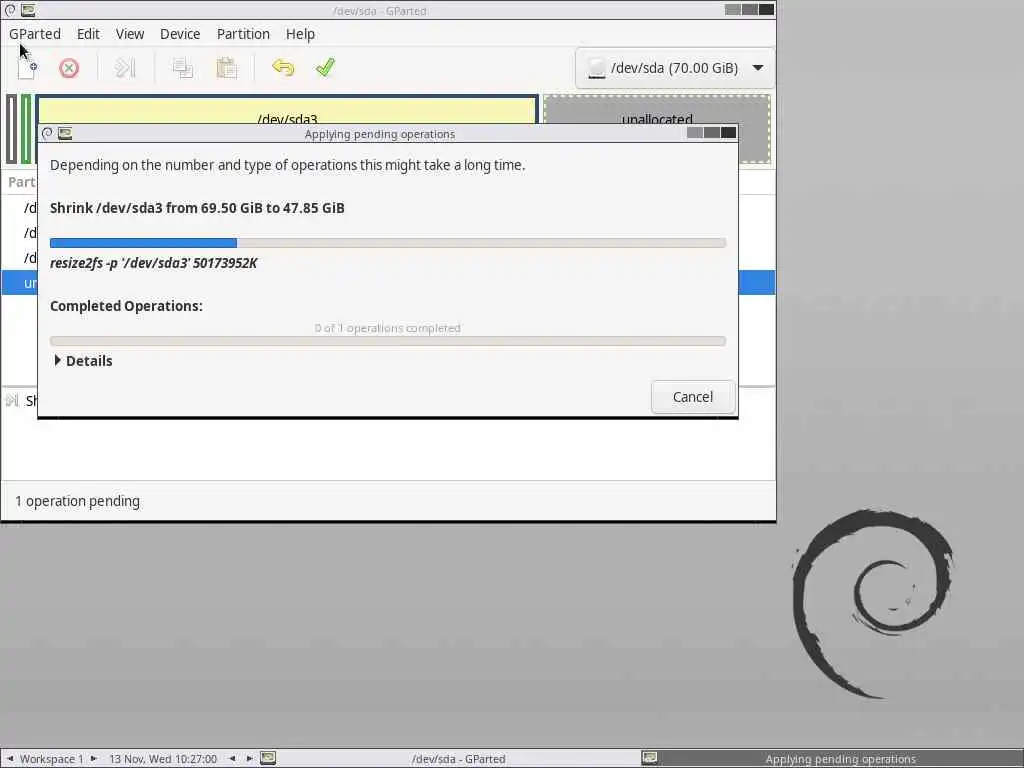1024x768 pixels.
Task: Click the blue resize2fs progress bar
Action: (x=387, y=243)
